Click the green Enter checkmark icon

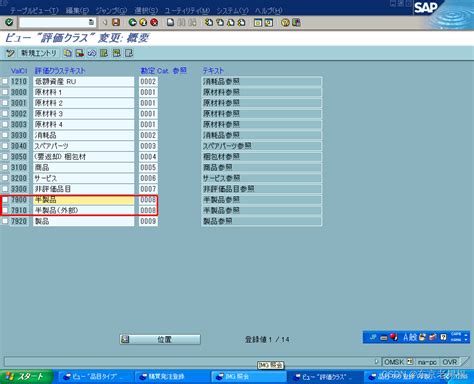[9, 22]
